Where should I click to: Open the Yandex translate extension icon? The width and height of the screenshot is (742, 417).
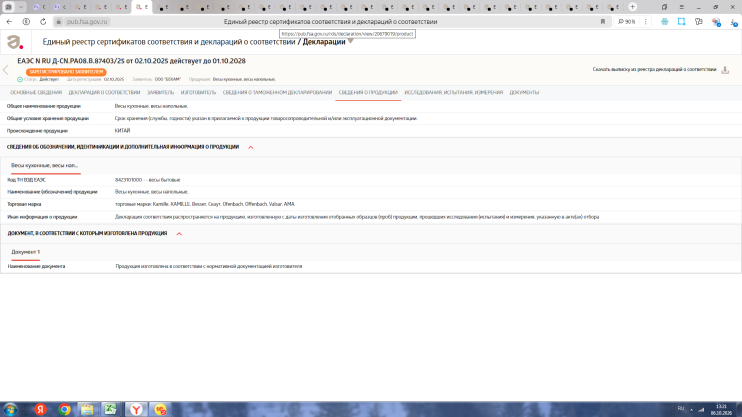click(x=698, y=22)
